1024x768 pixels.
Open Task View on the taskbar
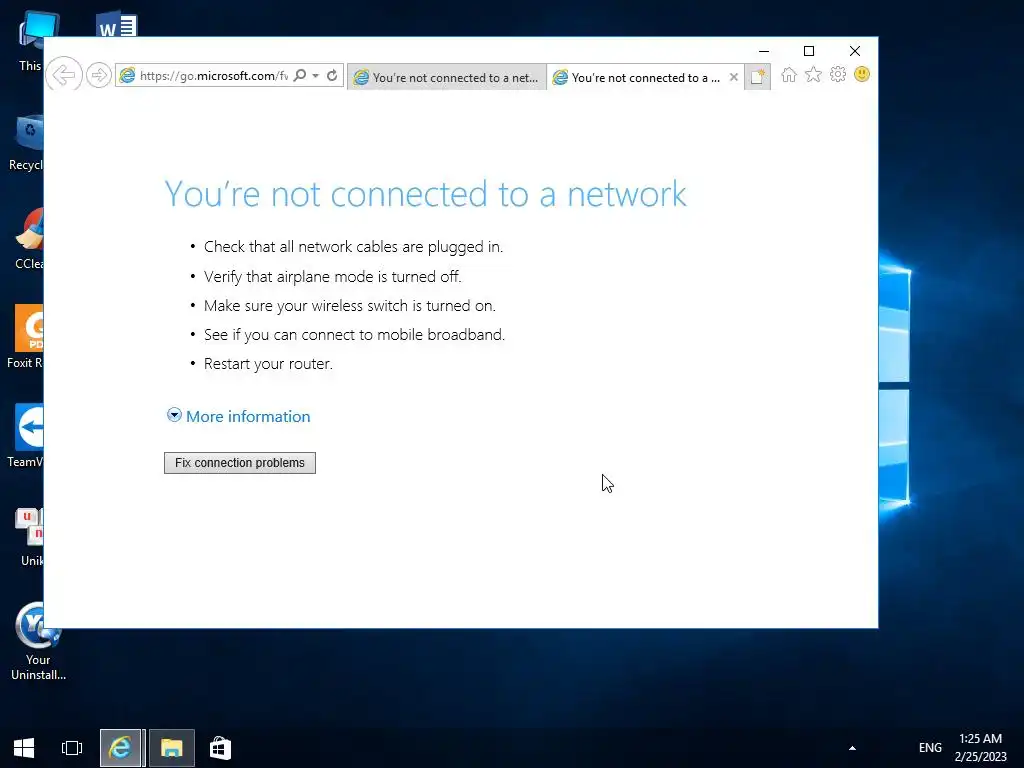(x=72, y=748)
